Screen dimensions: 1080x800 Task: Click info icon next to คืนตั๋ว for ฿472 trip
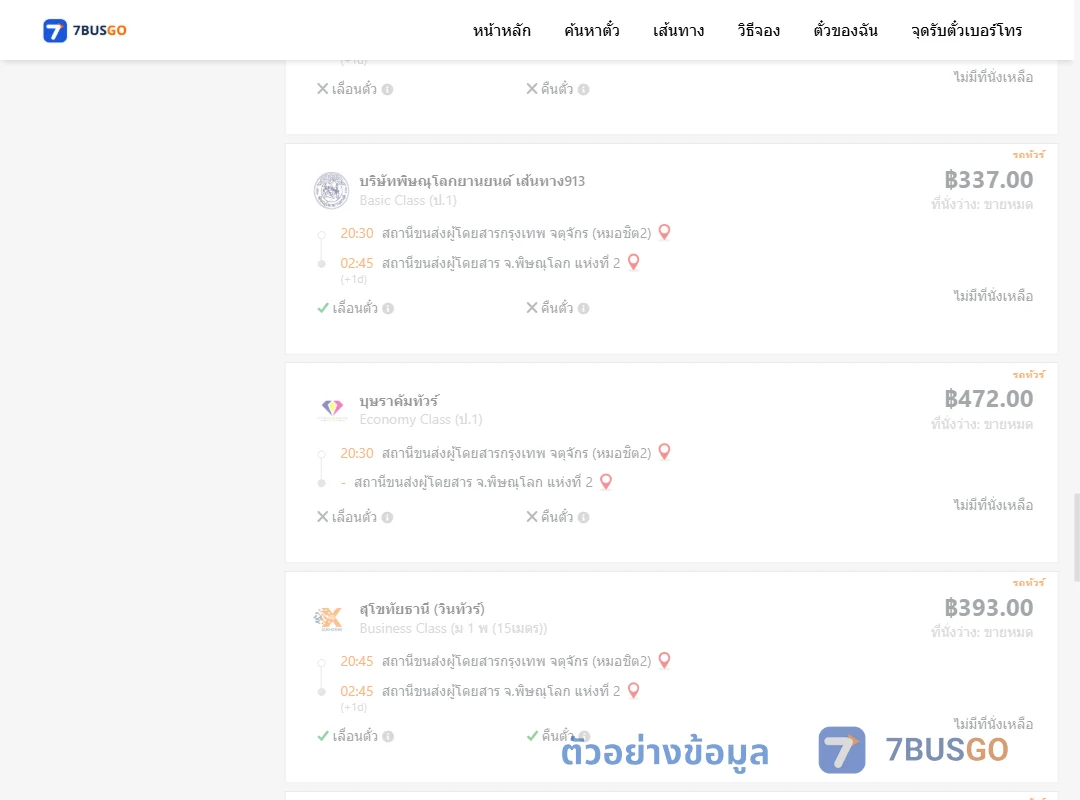point(583,517)
